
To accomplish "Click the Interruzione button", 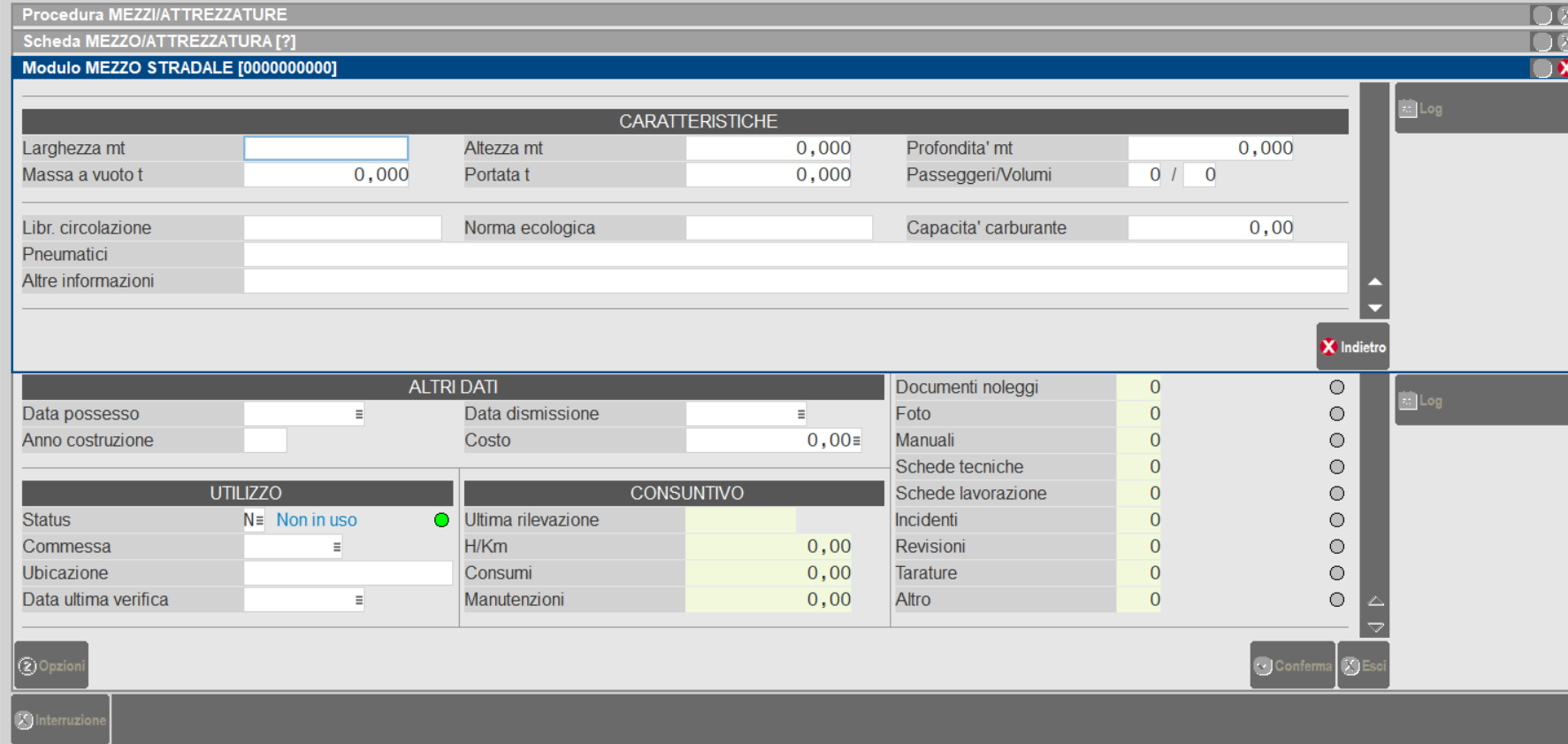I will click(x=61, y=719).
